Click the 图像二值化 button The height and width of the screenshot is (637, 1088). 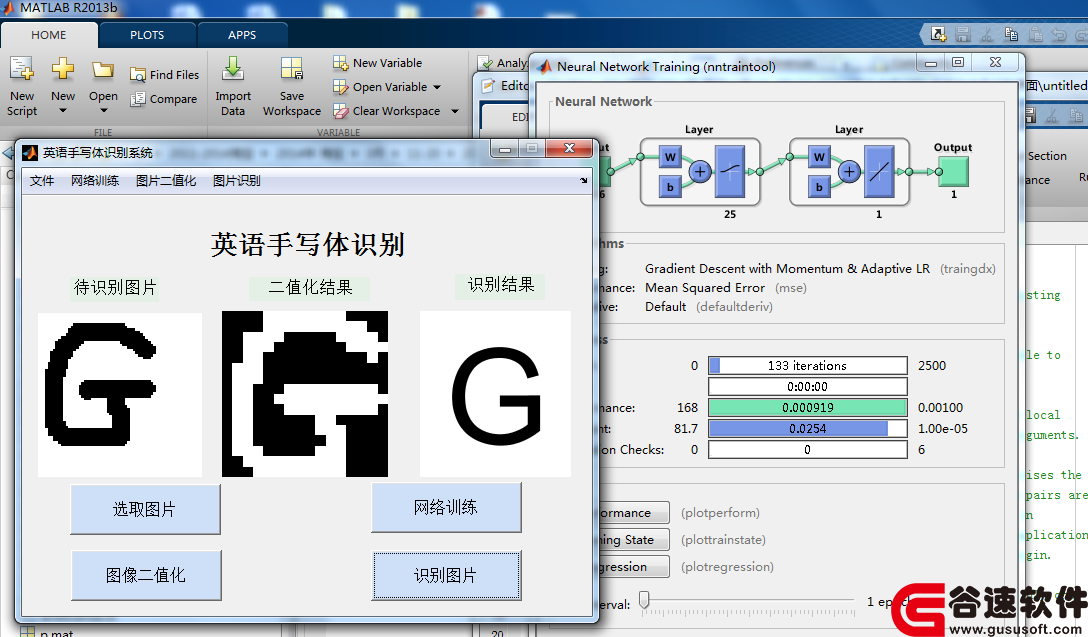click(x=146, y=575)
